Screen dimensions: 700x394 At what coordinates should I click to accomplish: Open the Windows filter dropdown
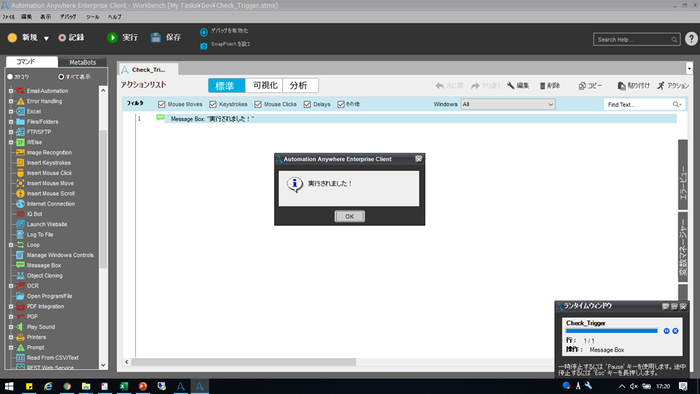click(508, 104)
